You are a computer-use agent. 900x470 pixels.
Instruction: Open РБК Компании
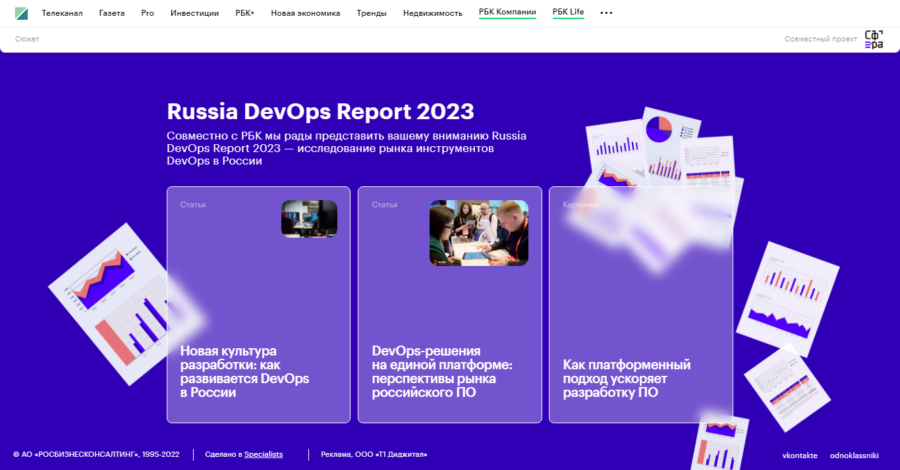[x=507, y=12]
